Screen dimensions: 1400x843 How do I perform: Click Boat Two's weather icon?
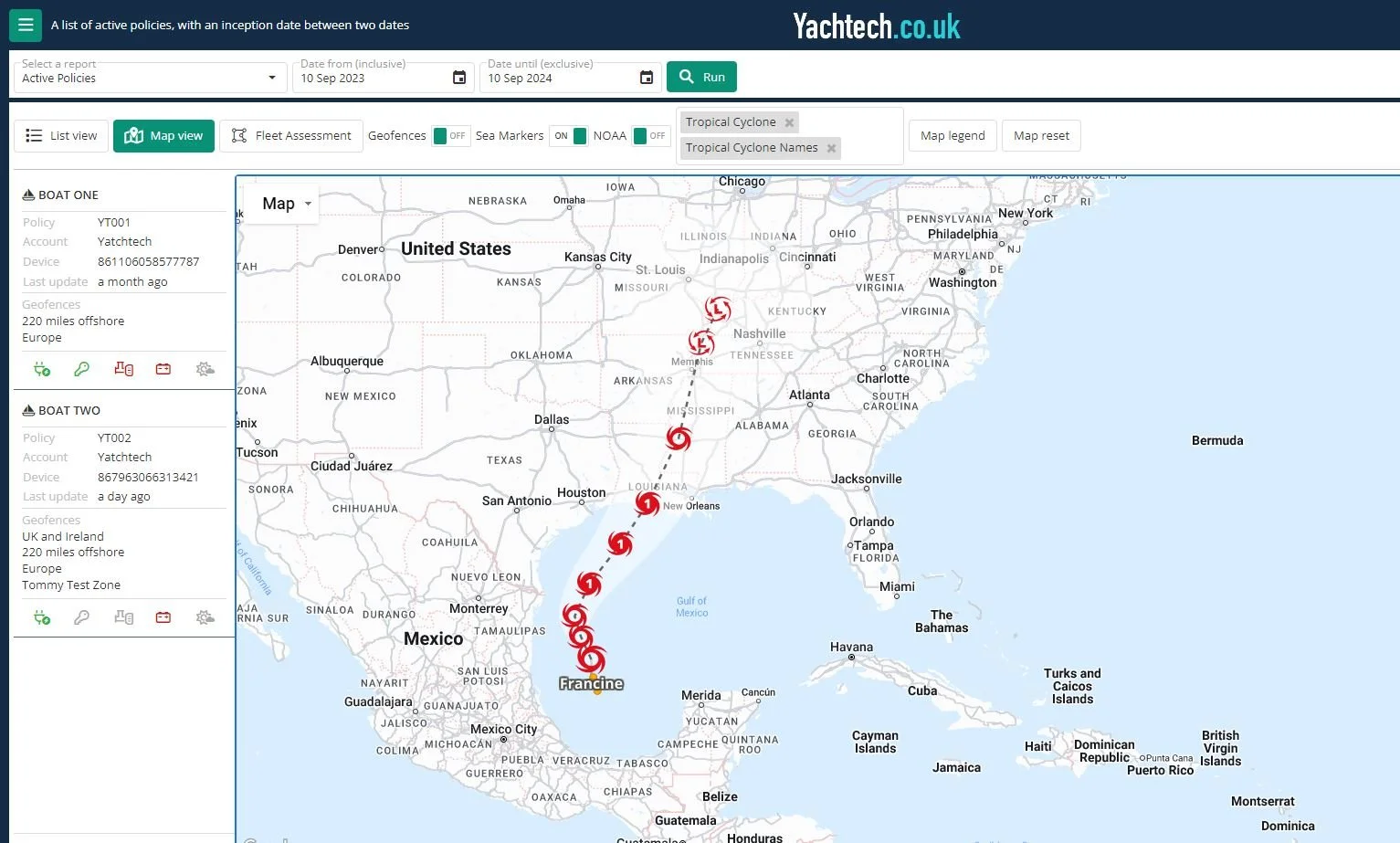[x=205, y=617]
